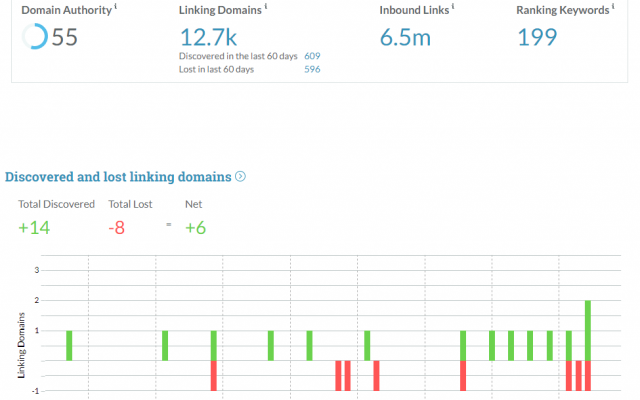Click the +6 Net value
Image resolution: width=640 pixels, height=400 pixels.
click(196, 228)
